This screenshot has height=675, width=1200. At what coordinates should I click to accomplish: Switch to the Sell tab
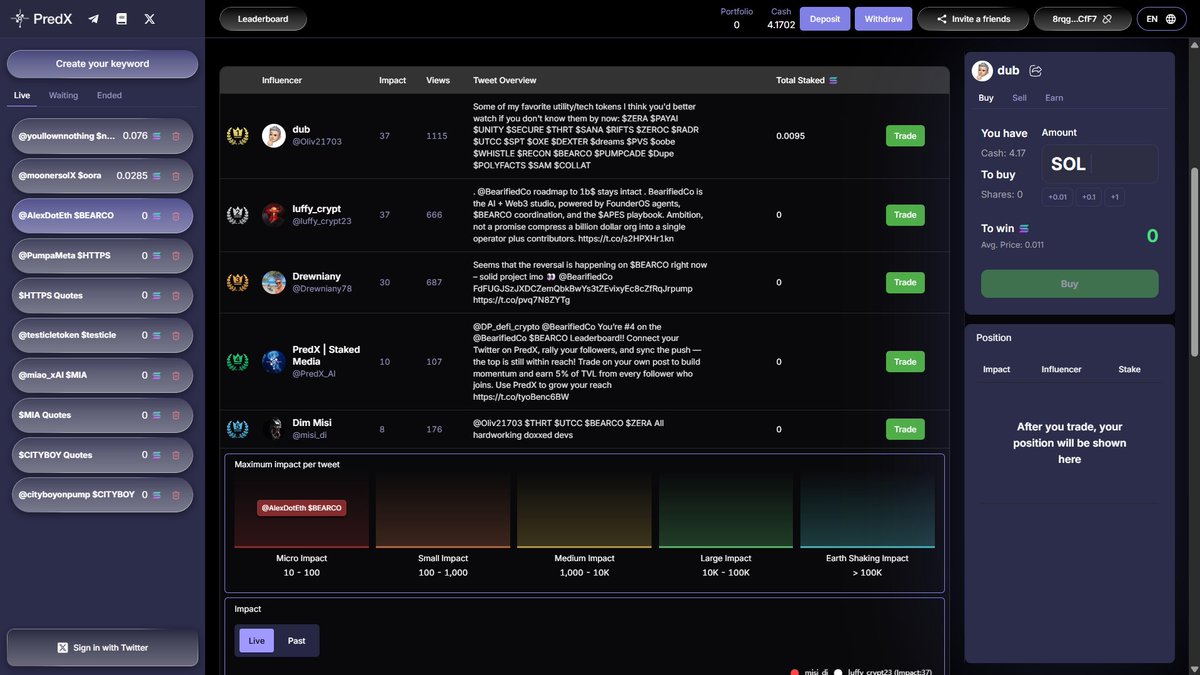point(1019,98)
